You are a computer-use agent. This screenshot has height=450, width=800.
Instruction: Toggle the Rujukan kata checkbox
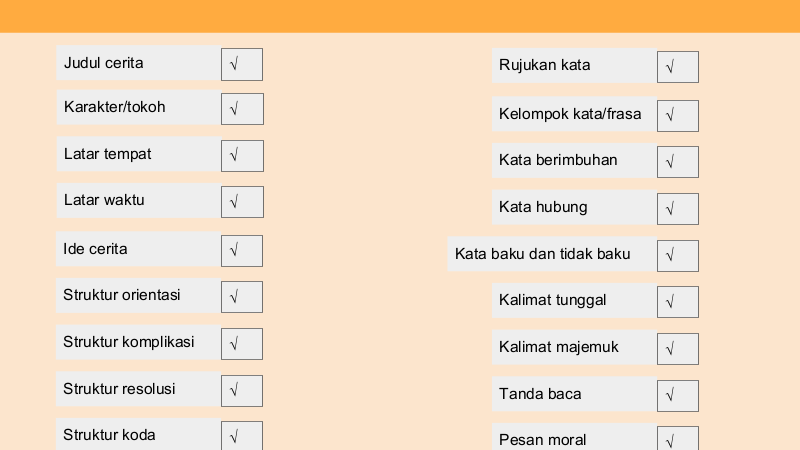coord(678,67)
